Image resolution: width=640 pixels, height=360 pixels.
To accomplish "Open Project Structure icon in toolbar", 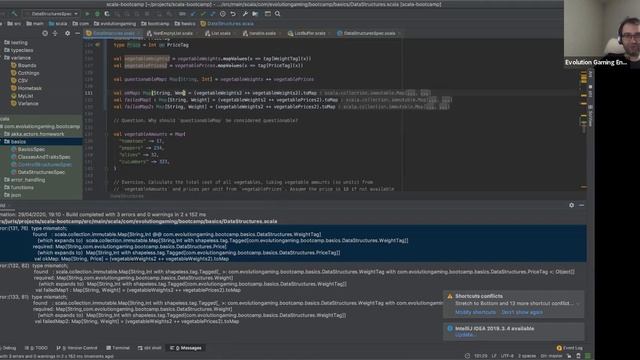I will pos(255,14).
